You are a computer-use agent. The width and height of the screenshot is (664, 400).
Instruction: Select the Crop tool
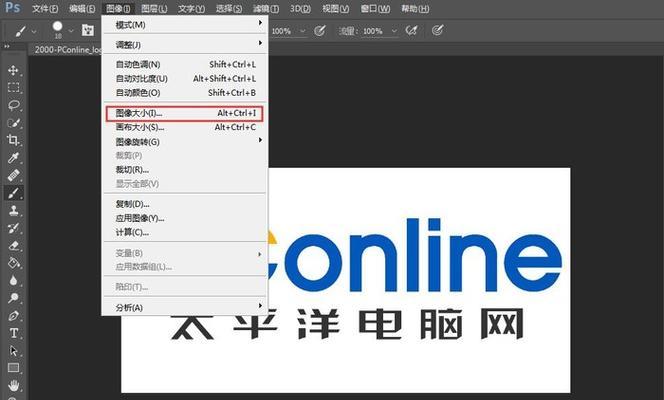pos(13,140)
